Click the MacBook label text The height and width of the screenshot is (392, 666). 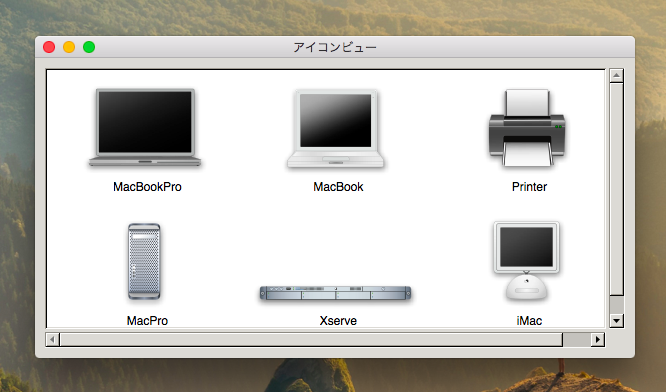click(x=338, y=187)
